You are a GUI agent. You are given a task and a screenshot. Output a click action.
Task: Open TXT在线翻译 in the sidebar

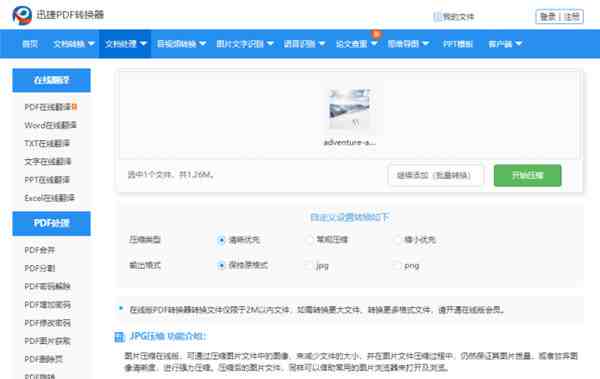coord(47,143)
